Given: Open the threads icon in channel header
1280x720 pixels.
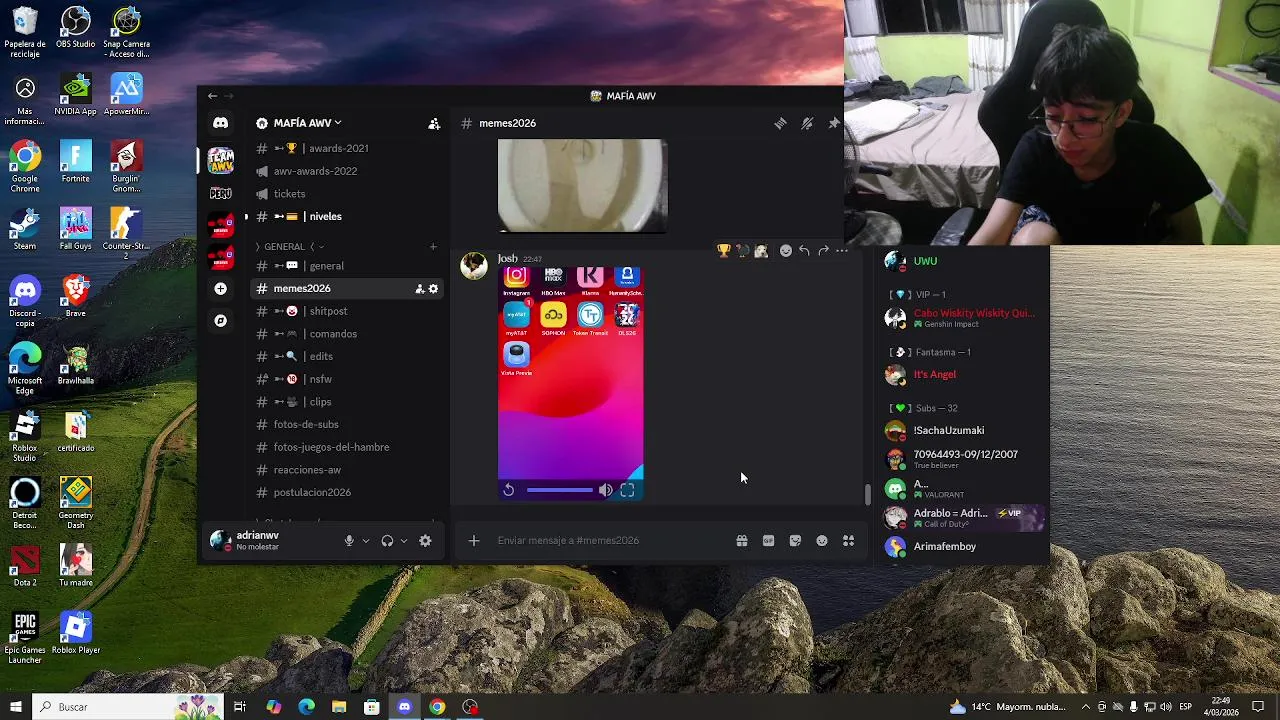Looking at the screenshot, I should pos(780,123).
